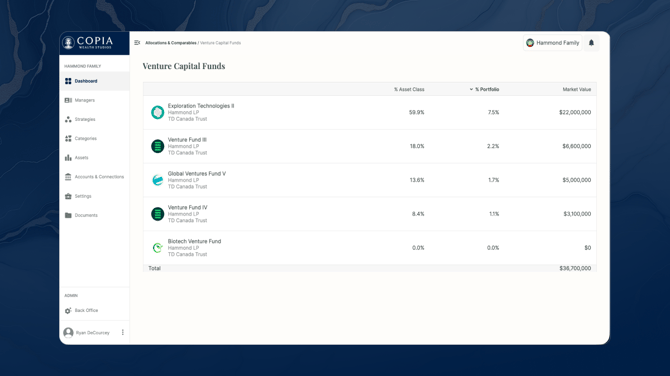670x376 pixels.
Task: Click Biotech Venture Fund logo
Action: [158, 248]
